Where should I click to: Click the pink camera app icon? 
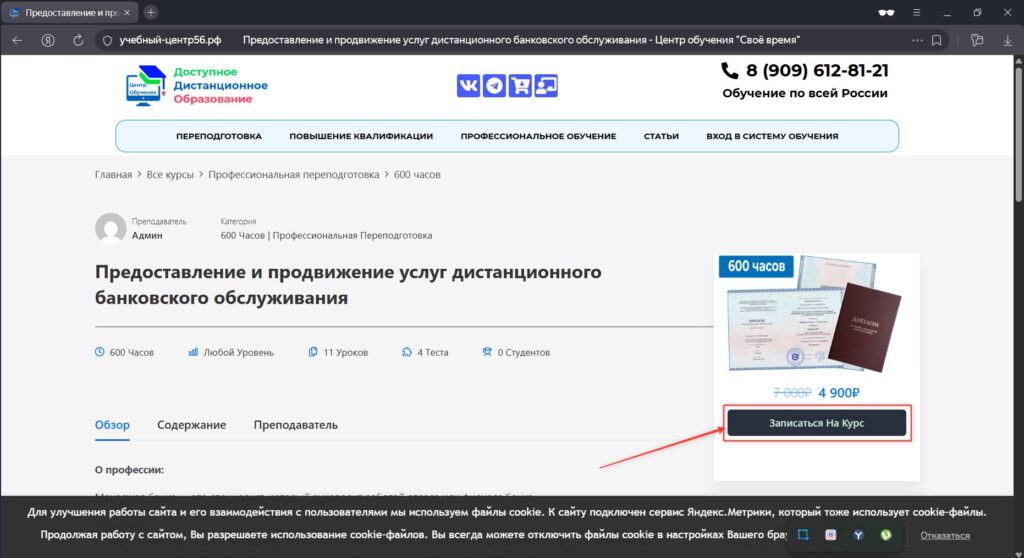tap(831, 534)
